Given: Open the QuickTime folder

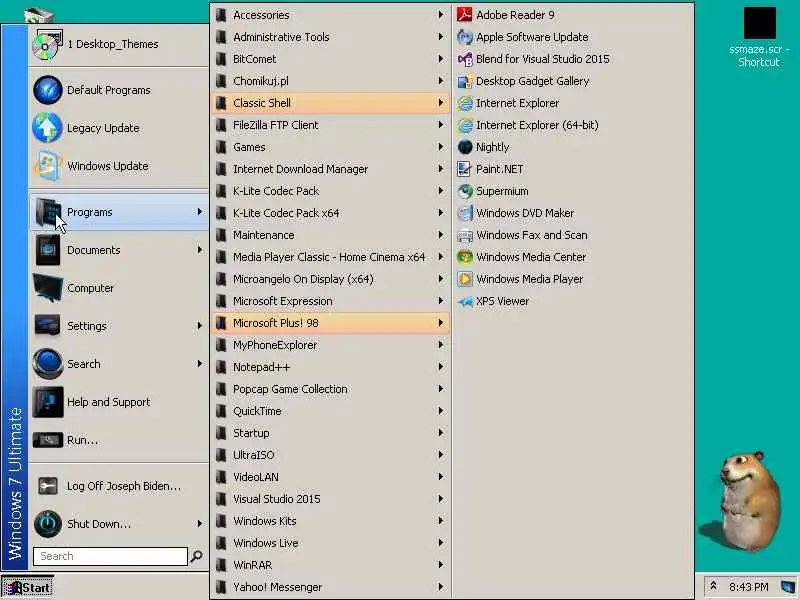Looking at the screenshot, I should pos(330,411).
